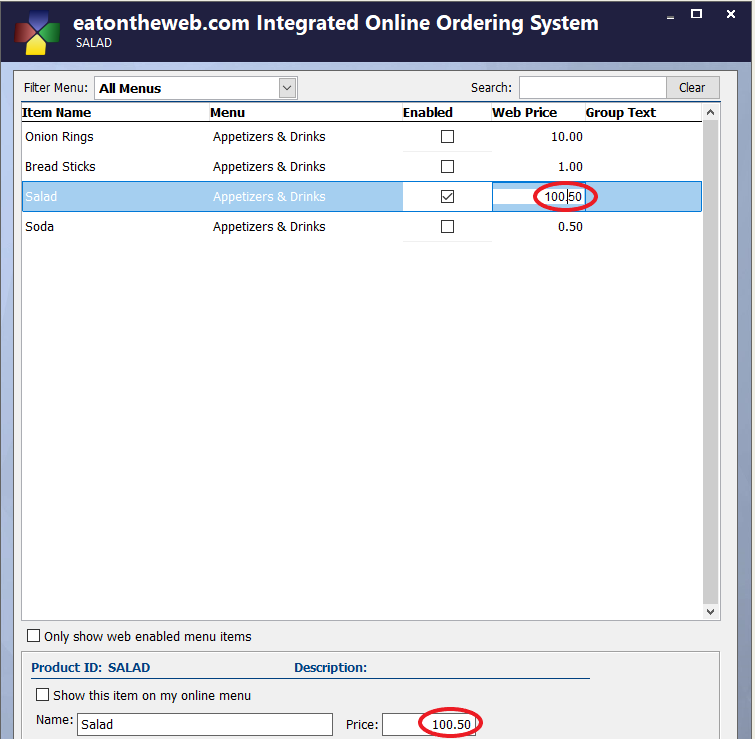The image size is (755, 739).
Task: Enable the Soda checkbox
Action: [447, 226]
